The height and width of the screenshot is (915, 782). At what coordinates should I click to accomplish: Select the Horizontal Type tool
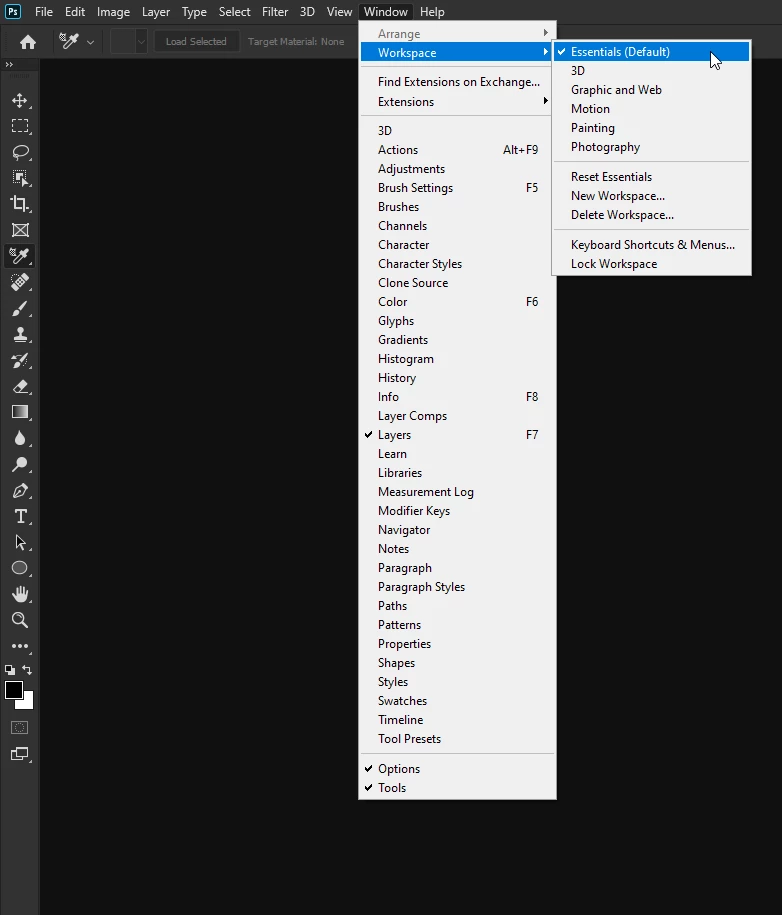[20, 516]
